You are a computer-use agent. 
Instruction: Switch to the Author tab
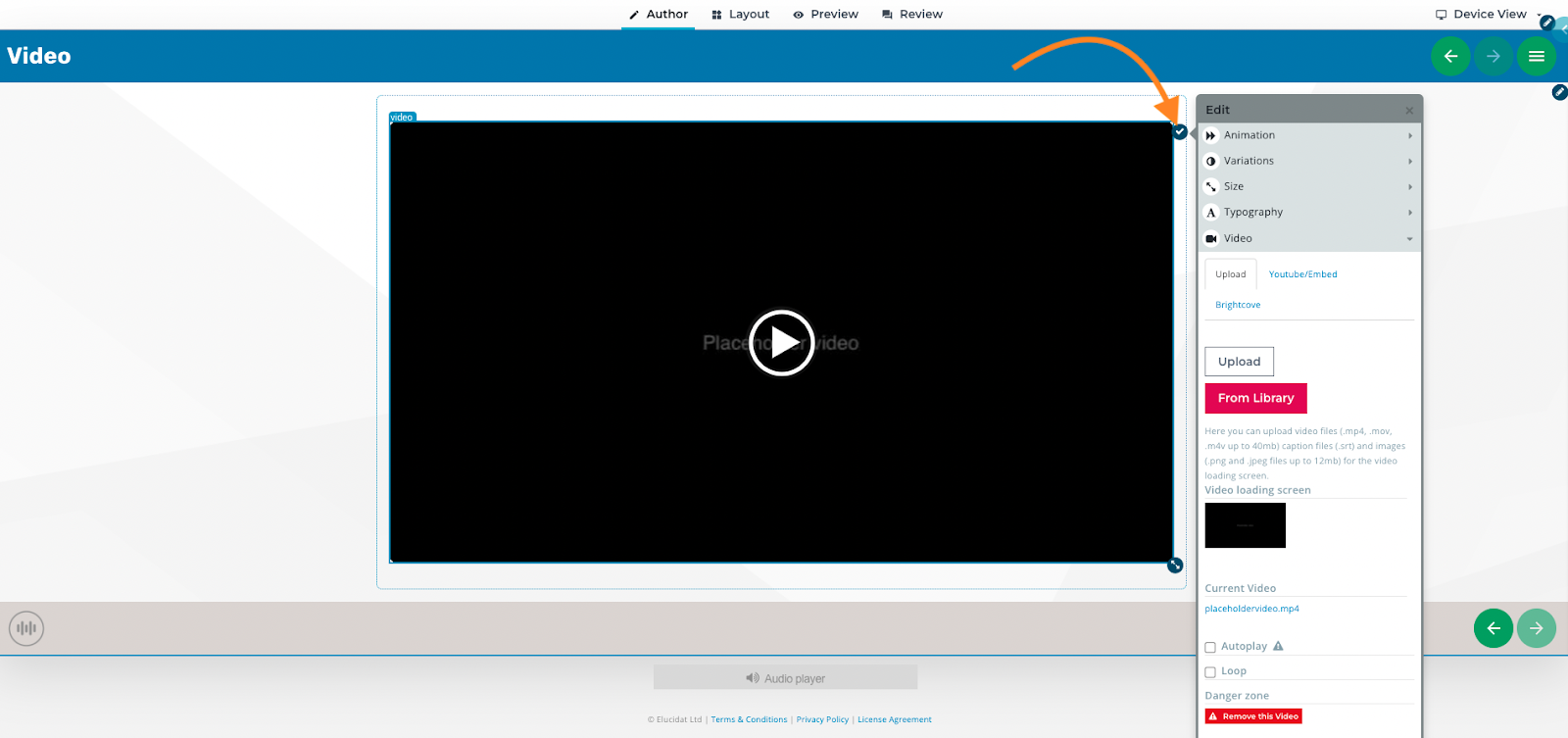click(x=658, y=14)
